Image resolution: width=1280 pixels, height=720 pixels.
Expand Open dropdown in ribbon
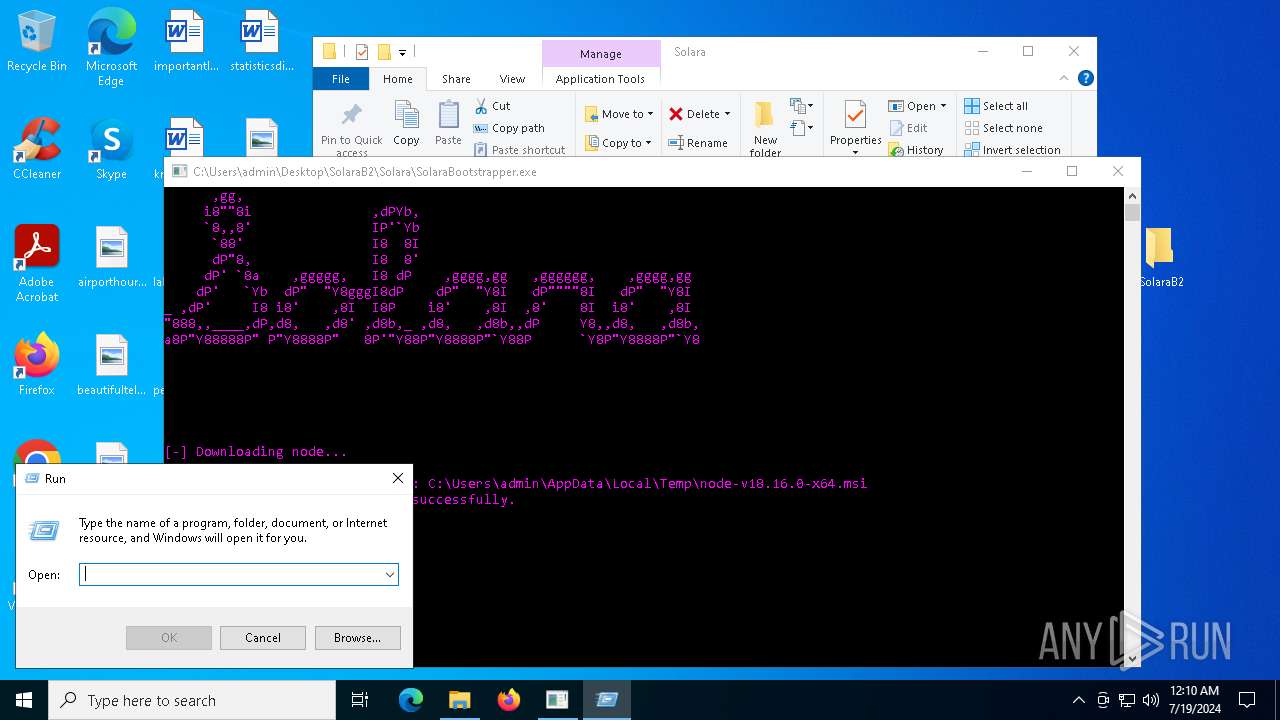943,106
